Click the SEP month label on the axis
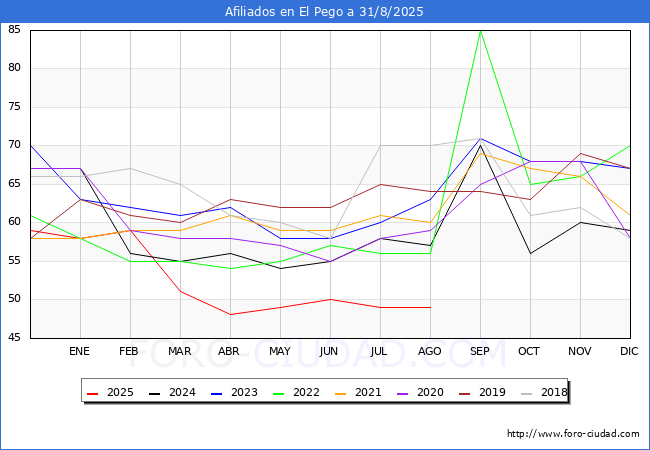Screen dimensions: 650x450 pos(480,351)
